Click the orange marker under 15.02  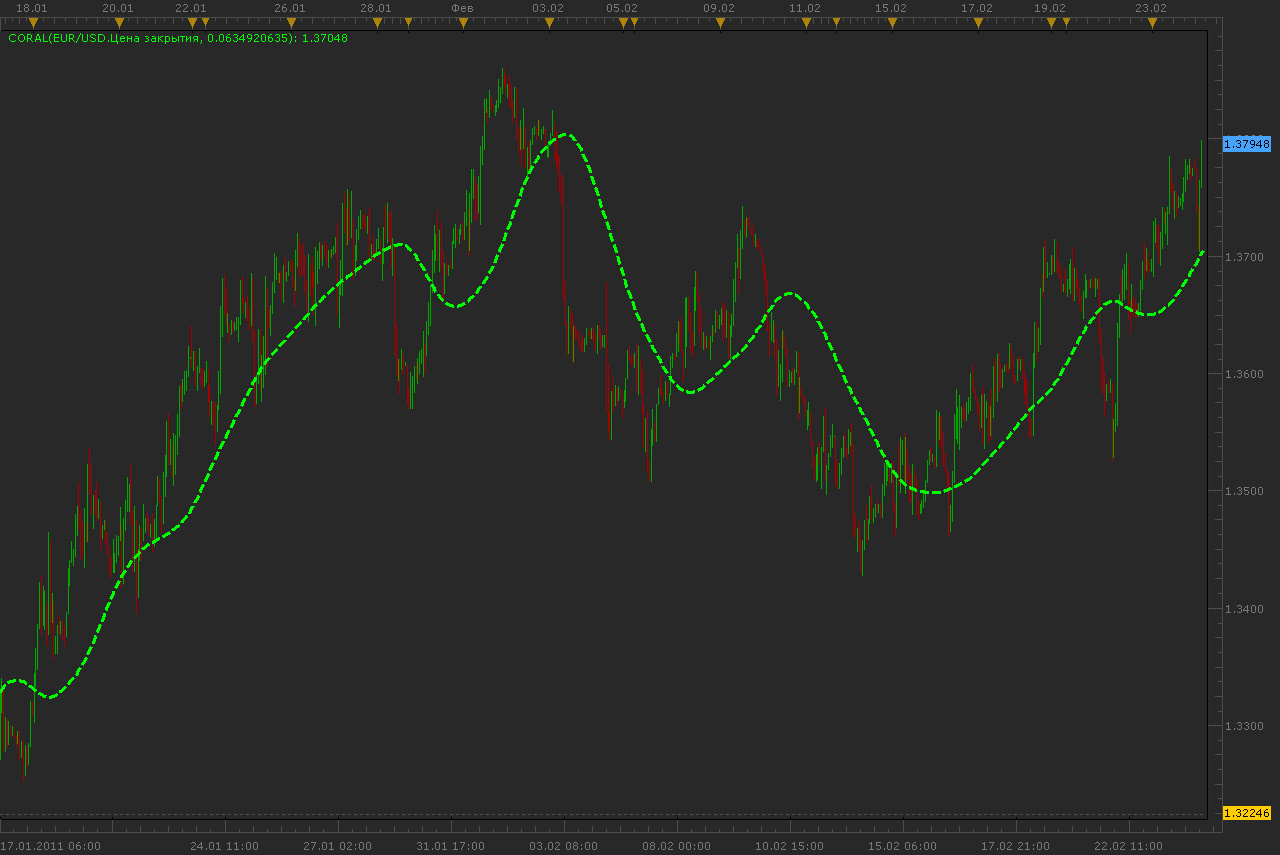click(892, 21)
